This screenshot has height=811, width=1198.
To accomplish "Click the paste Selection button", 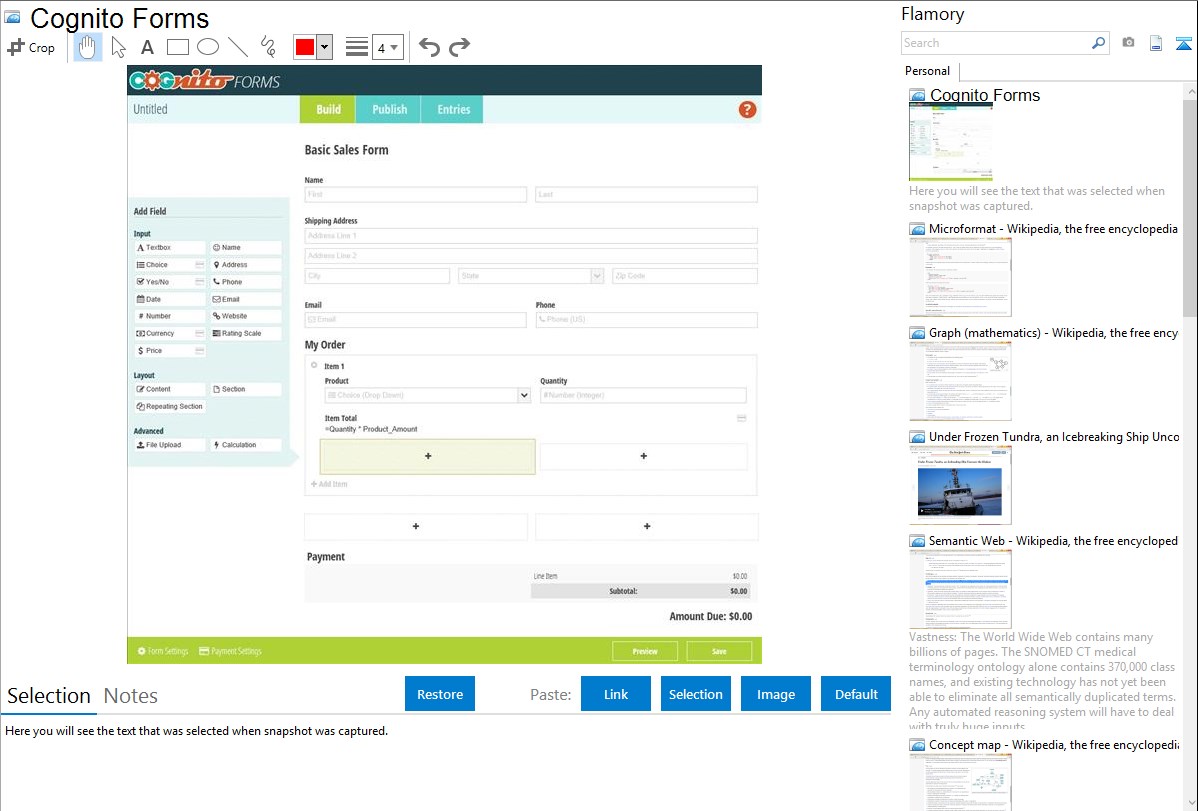I will click(x=695, y=694).
